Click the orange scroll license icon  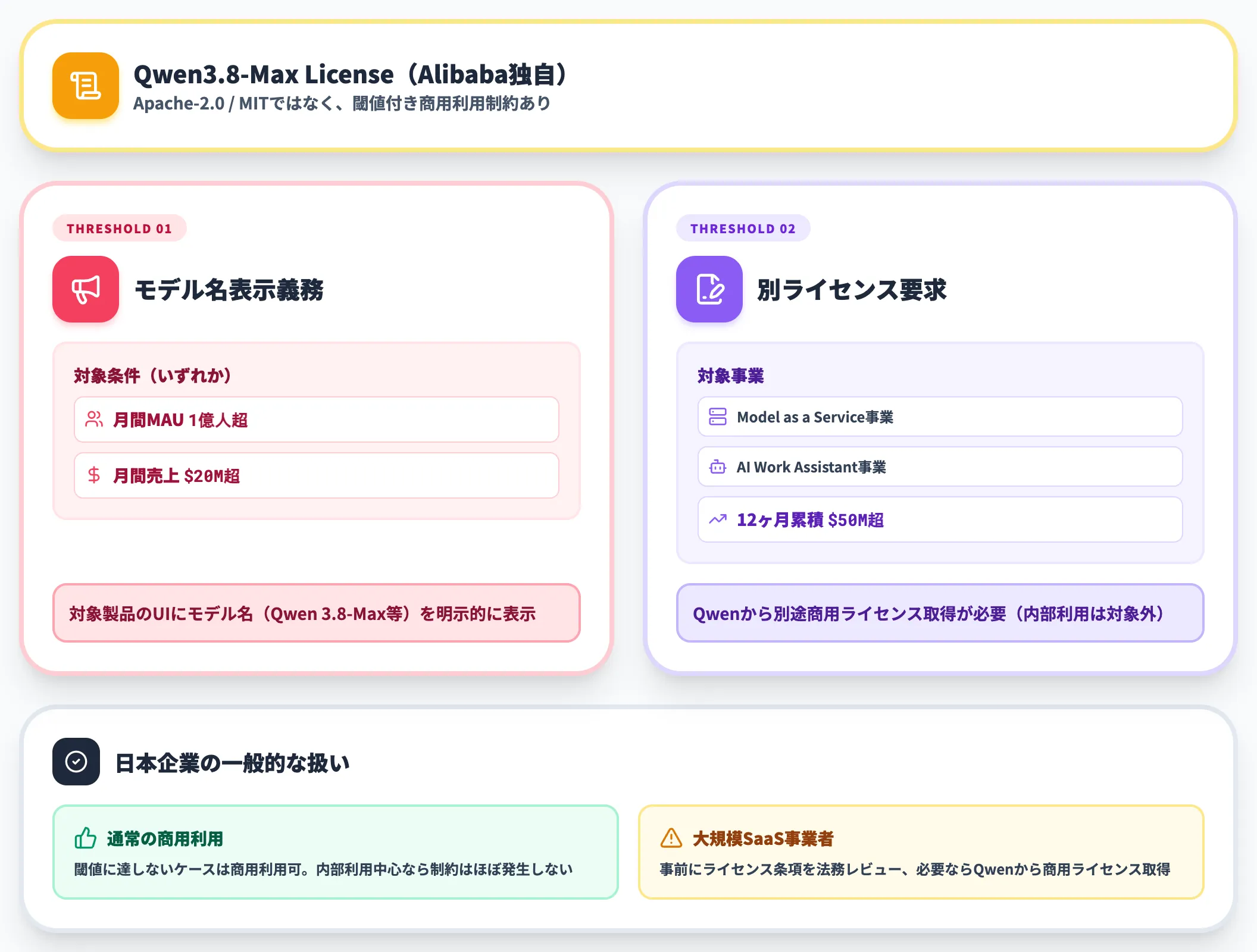pyautogui.click(x=86, y=86)
